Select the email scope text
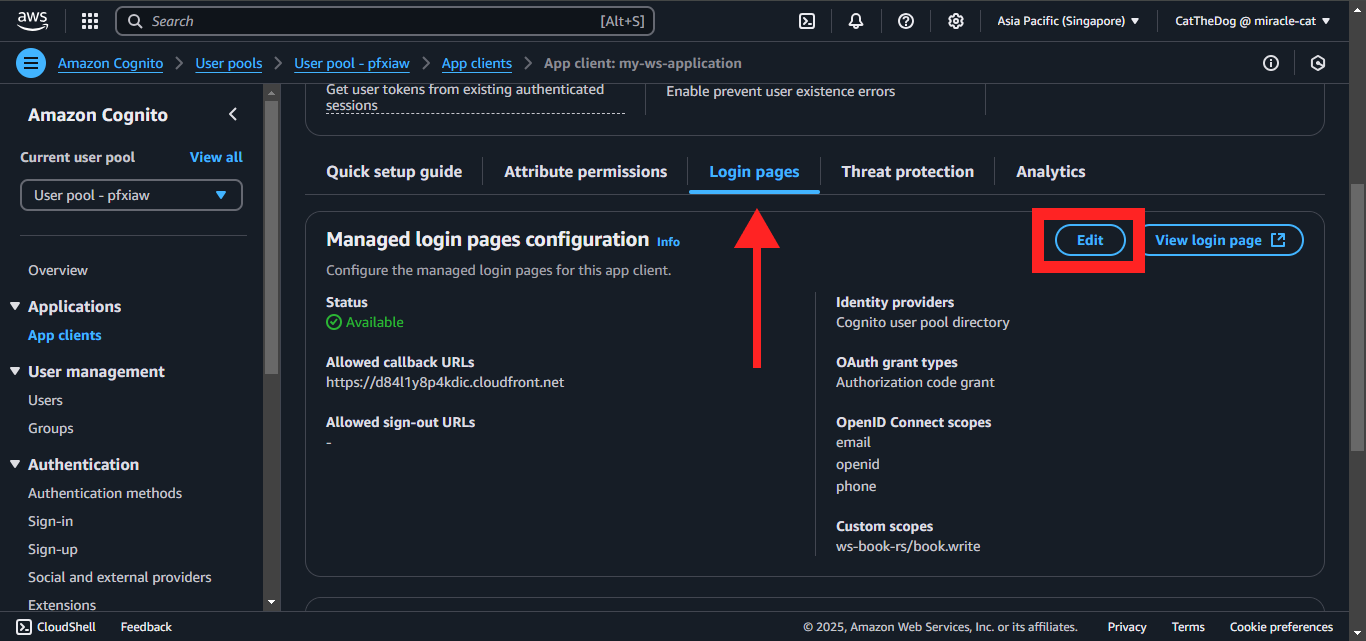This screenshot has width=1366, height=641. [x=853, y=442]
